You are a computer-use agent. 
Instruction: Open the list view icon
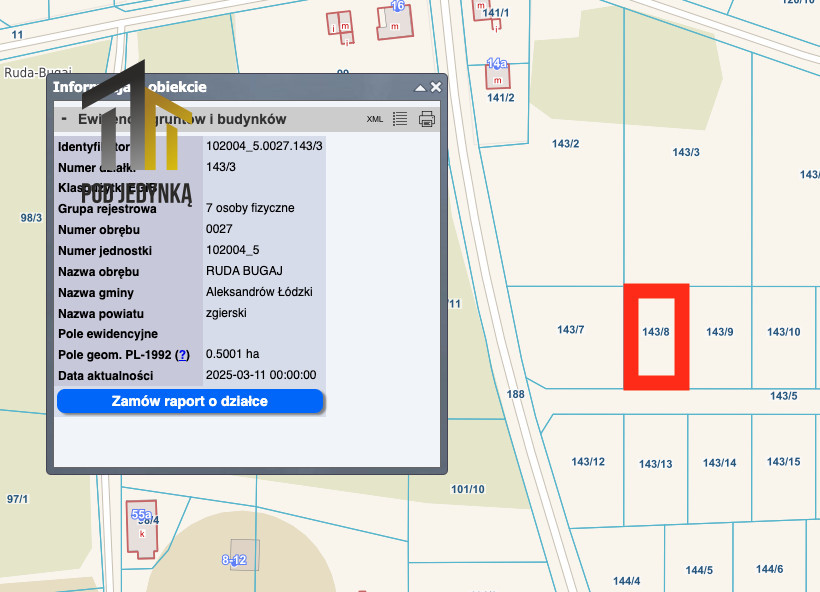tap(400, 119)
